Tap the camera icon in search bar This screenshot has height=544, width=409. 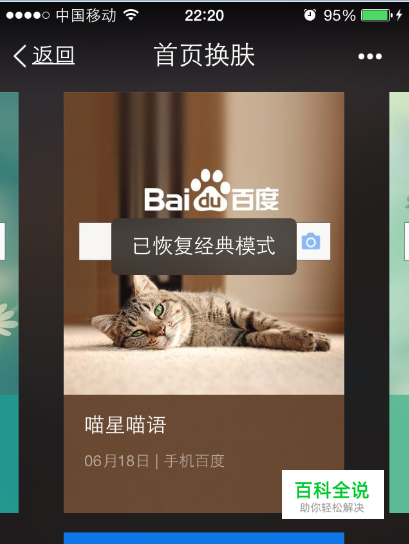311,241
